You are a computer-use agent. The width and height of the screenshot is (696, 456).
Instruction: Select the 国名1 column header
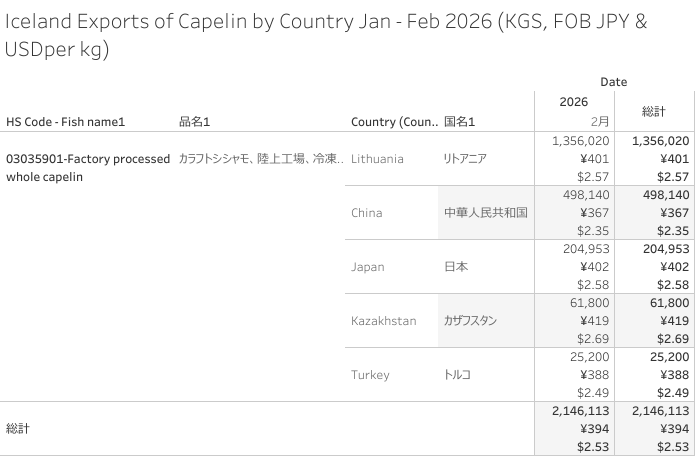459,122
